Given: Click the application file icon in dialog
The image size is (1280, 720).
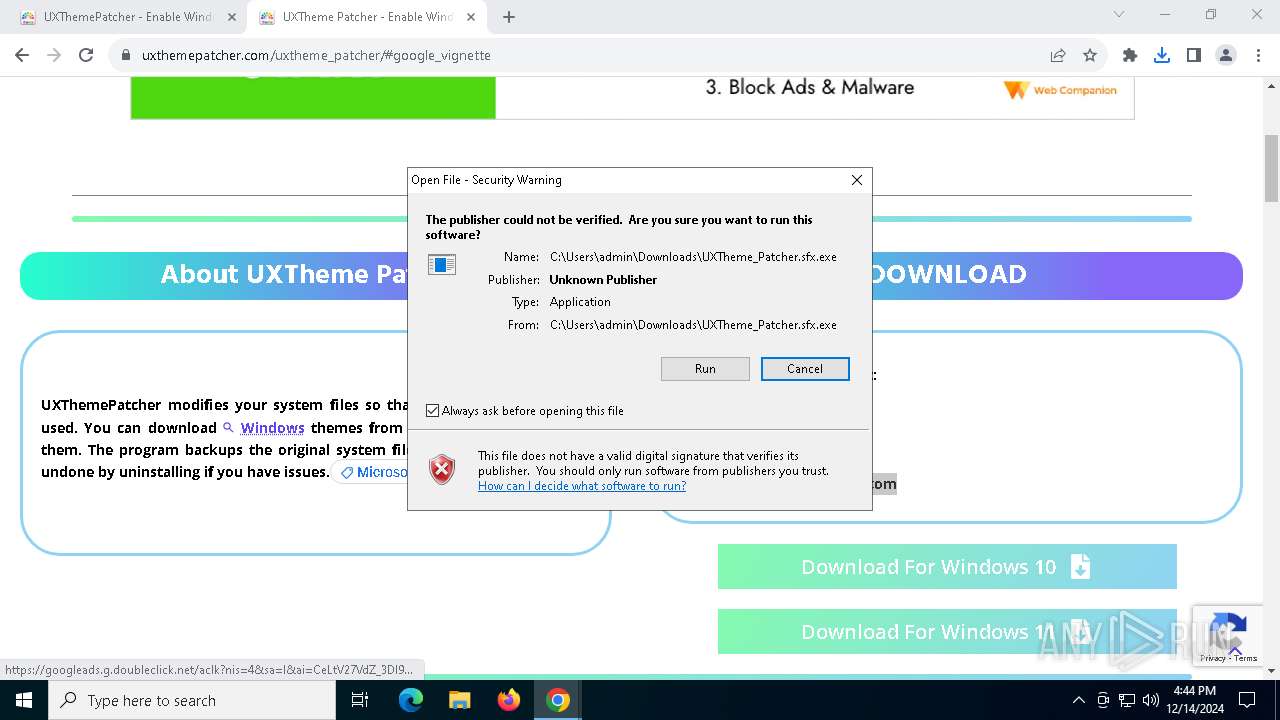Looking at the screenshot, I should [442, 265].
